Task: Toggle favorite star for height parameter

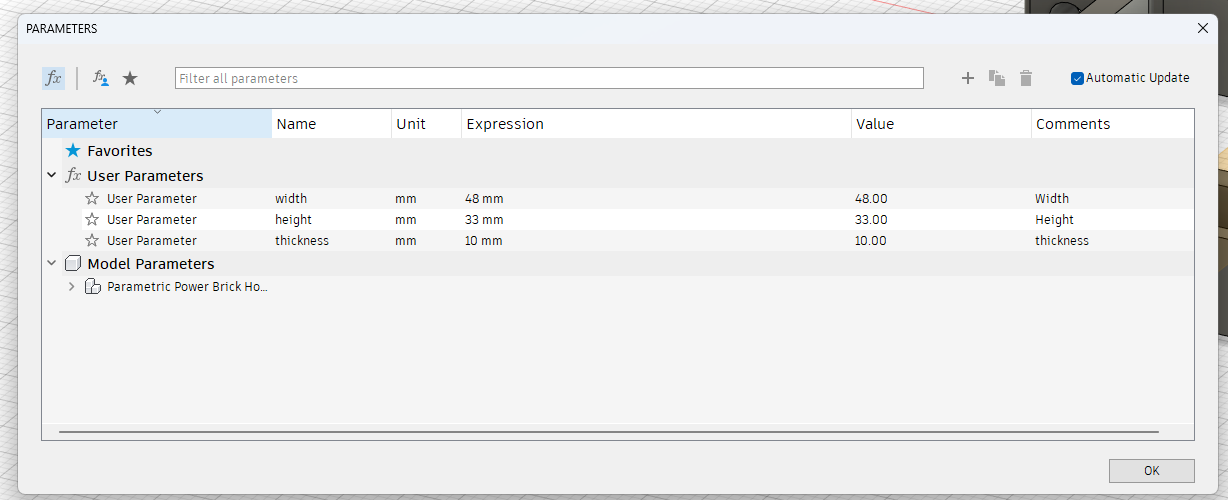Action: [92, 220]
